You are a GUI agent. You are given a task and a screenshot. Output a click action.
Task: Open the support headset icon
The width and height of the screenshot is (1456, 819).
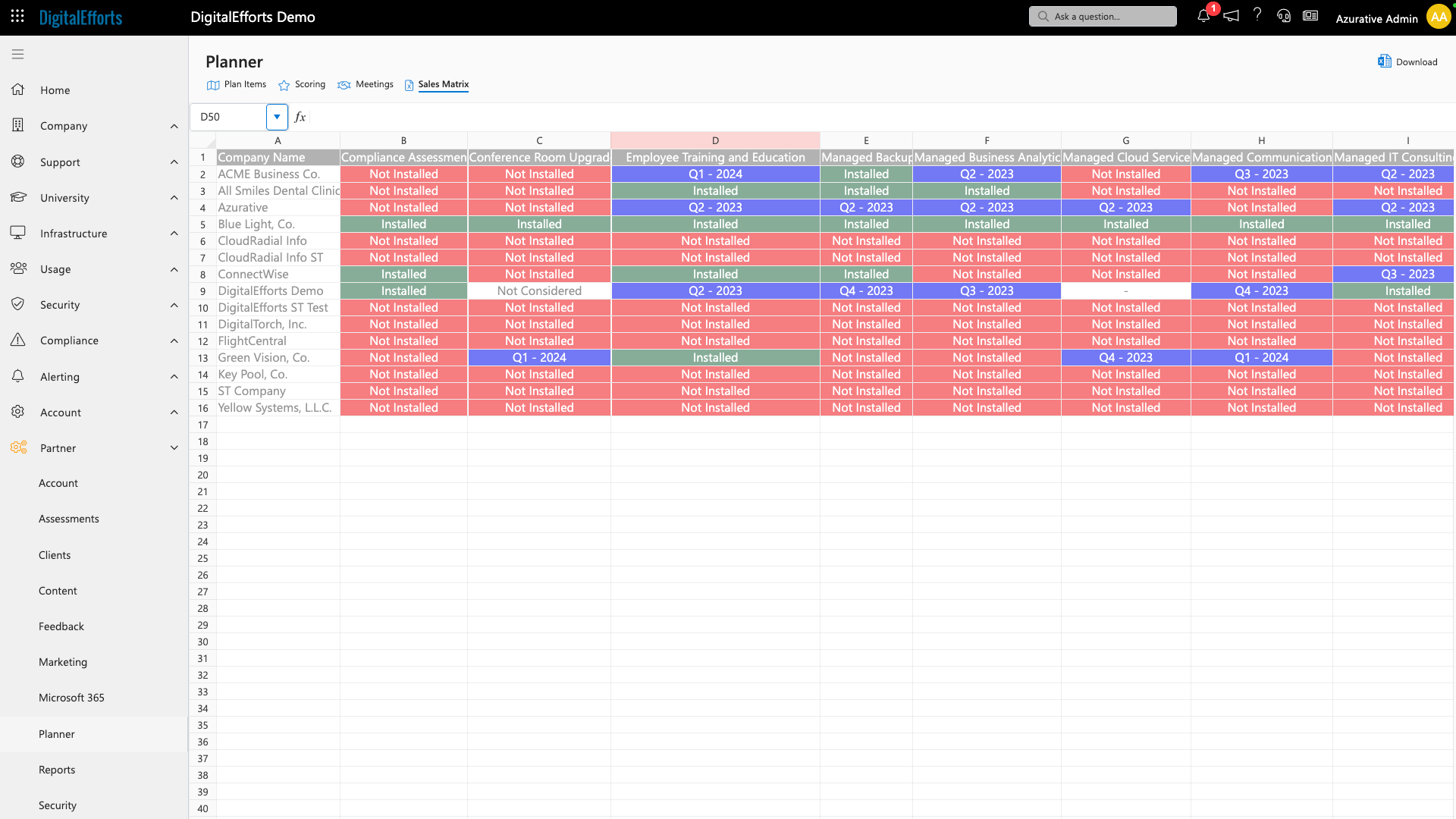[1284, 16]
